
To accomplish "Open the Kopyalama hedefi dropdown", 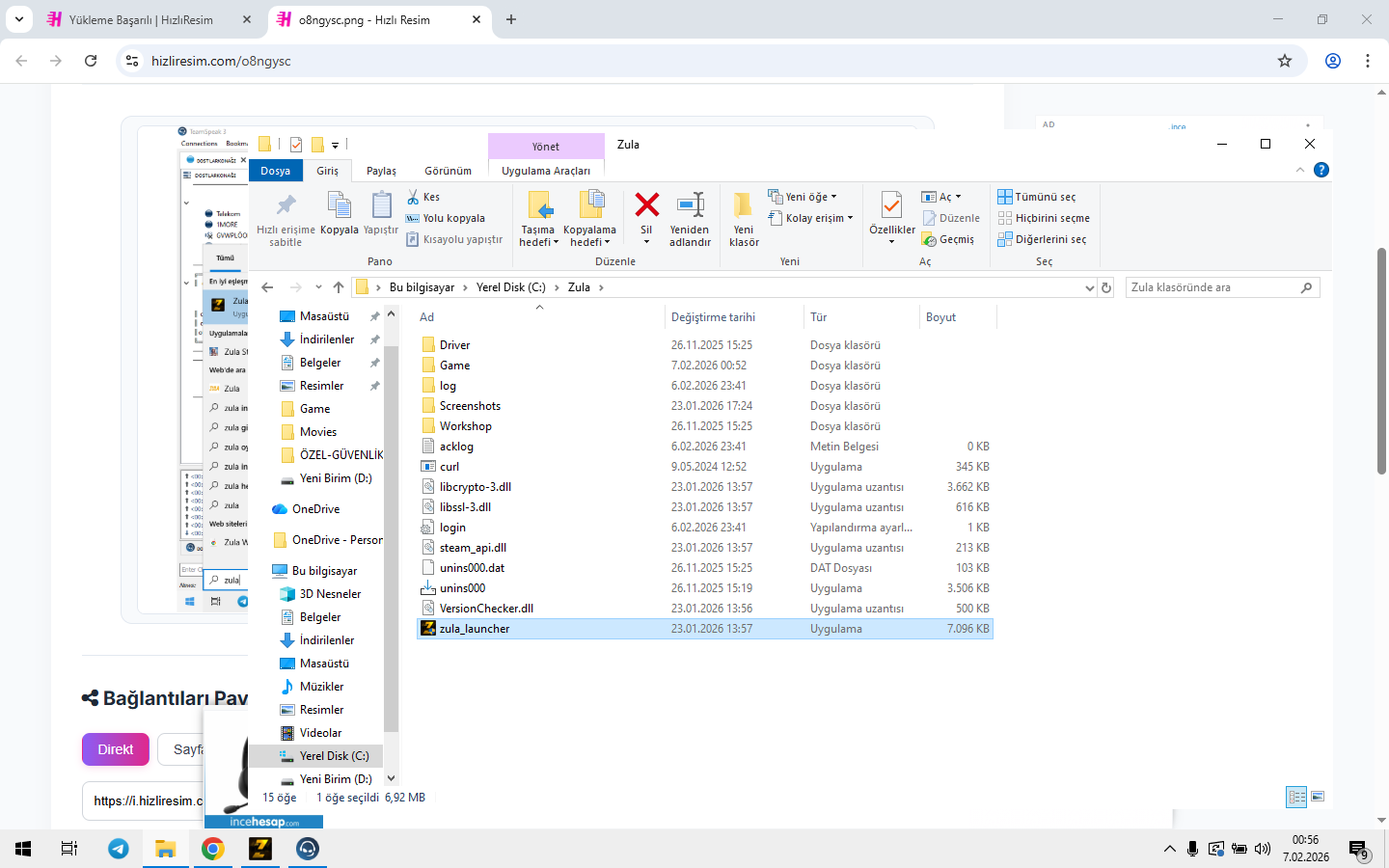I will pyautogui.click(x=589, y=218).
